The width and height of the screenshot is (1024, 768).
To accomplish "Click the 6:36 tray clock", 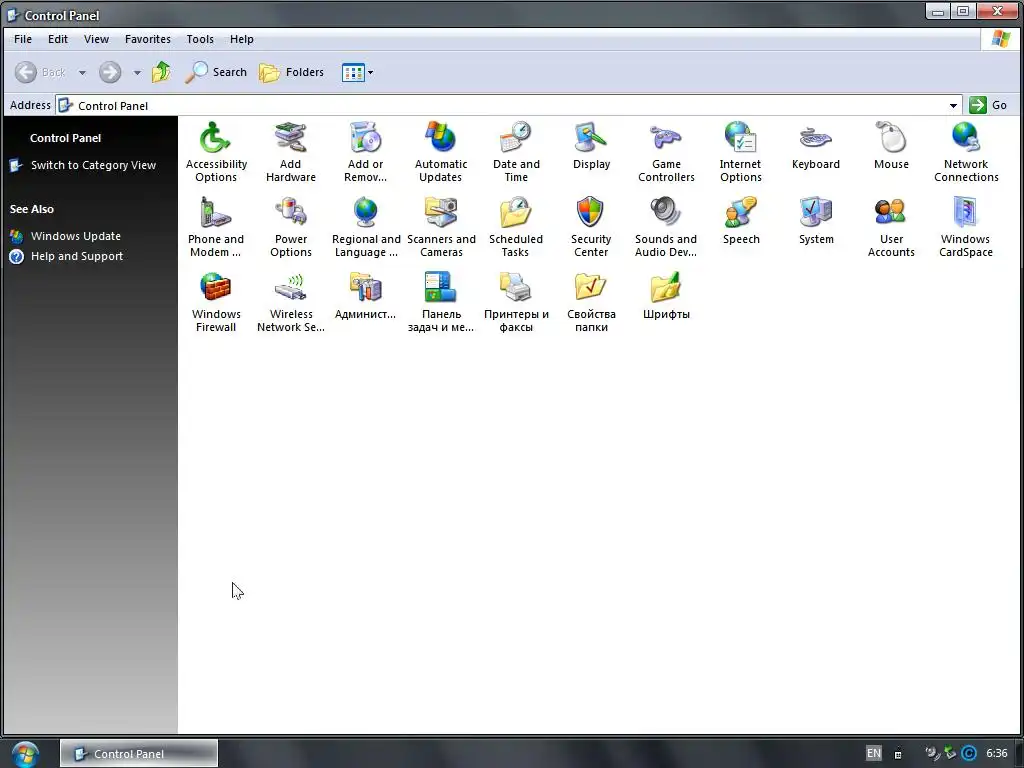I will 997,753.
